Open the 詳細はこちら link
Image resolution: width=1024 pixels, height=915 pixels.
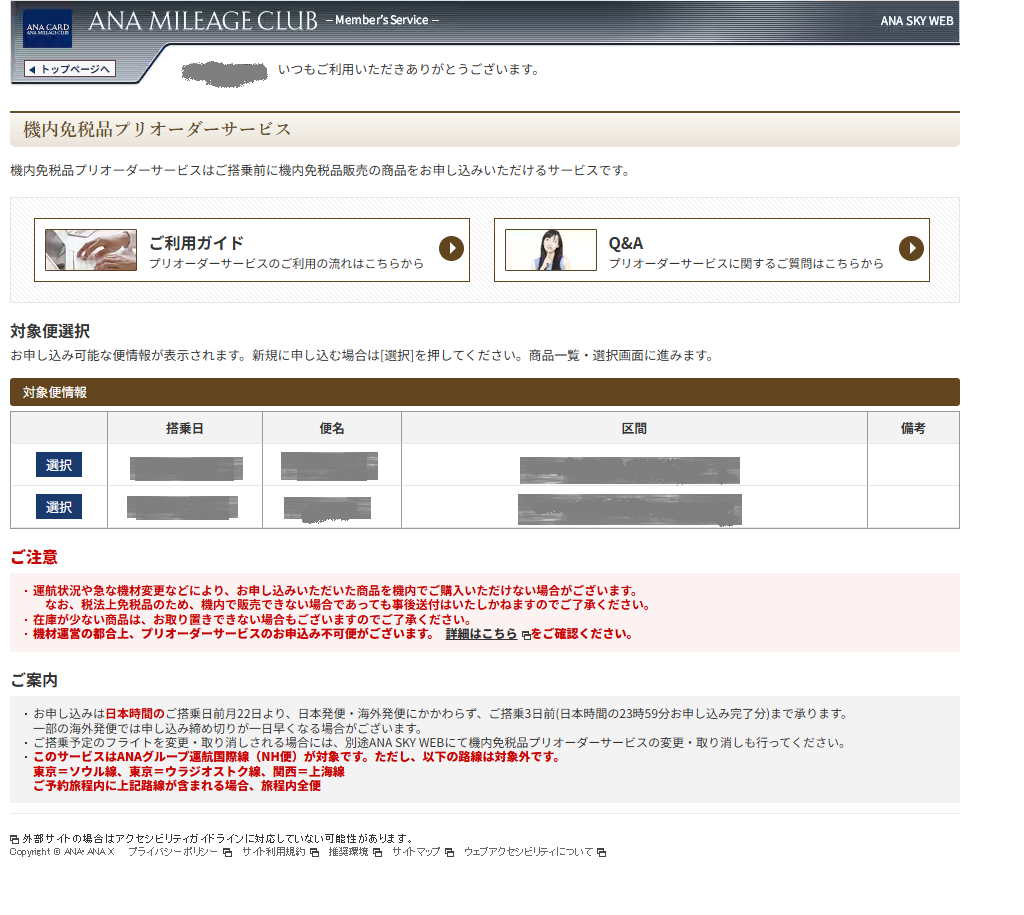tap(481, 634)
